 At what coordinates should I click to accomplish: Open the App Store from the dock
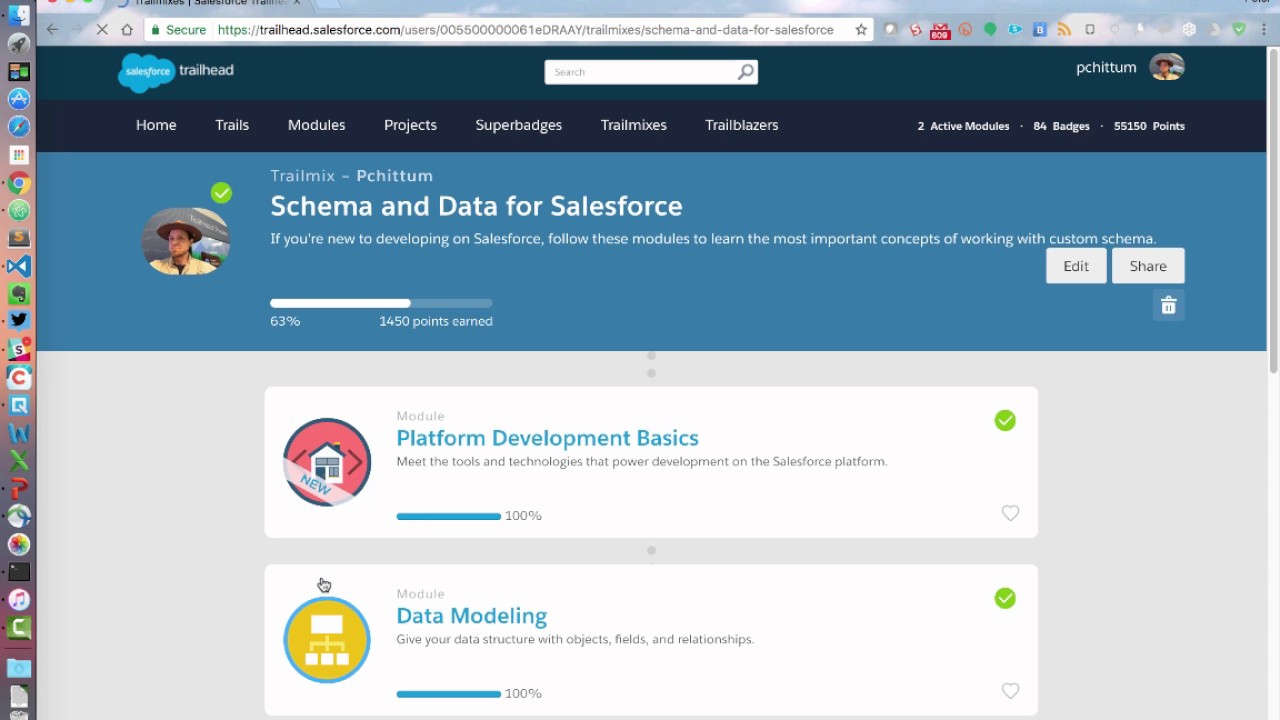click(19, 99)
